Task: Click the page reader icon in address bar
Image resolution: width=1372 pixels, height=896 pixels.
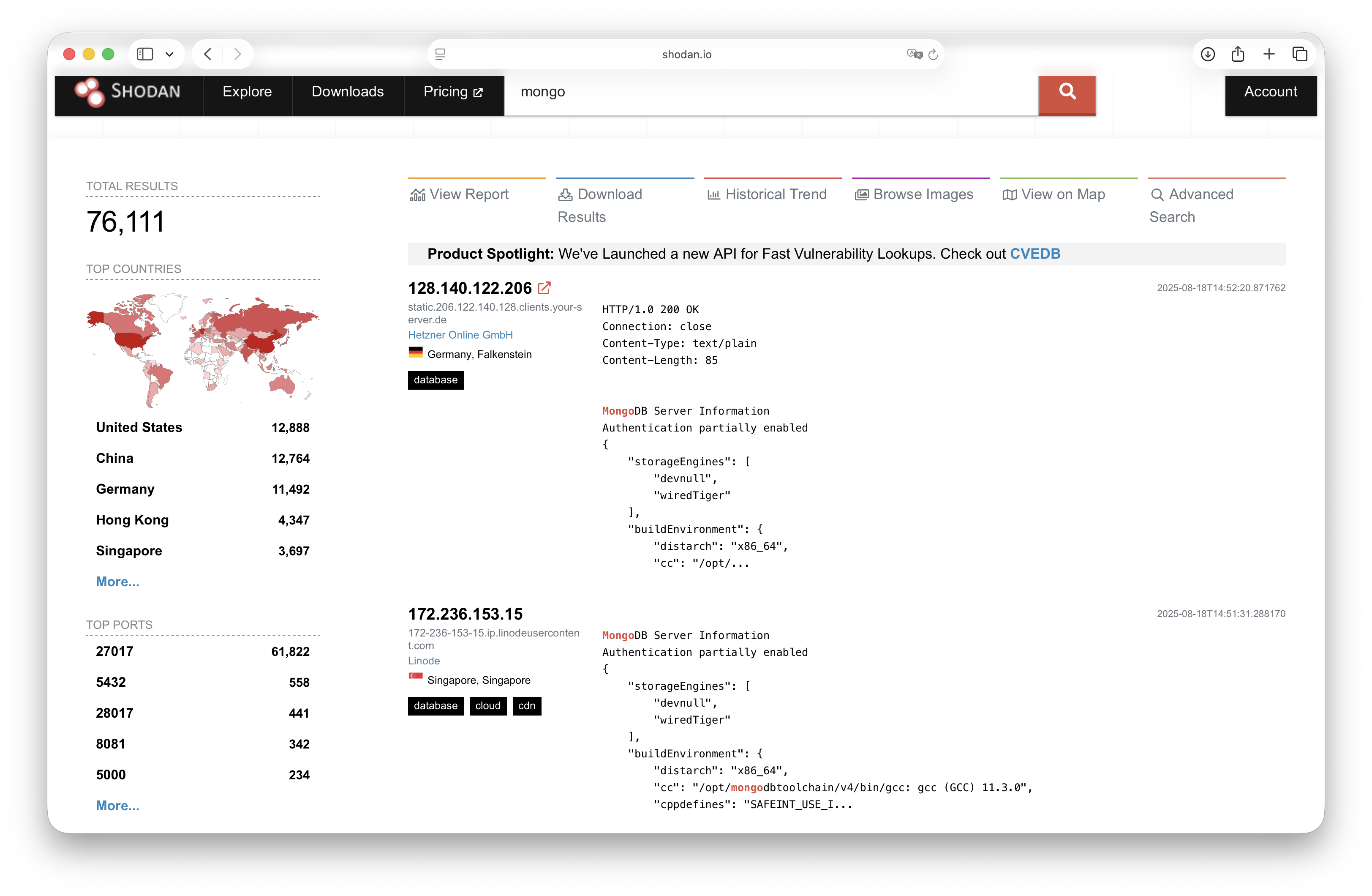Action: 441,54
